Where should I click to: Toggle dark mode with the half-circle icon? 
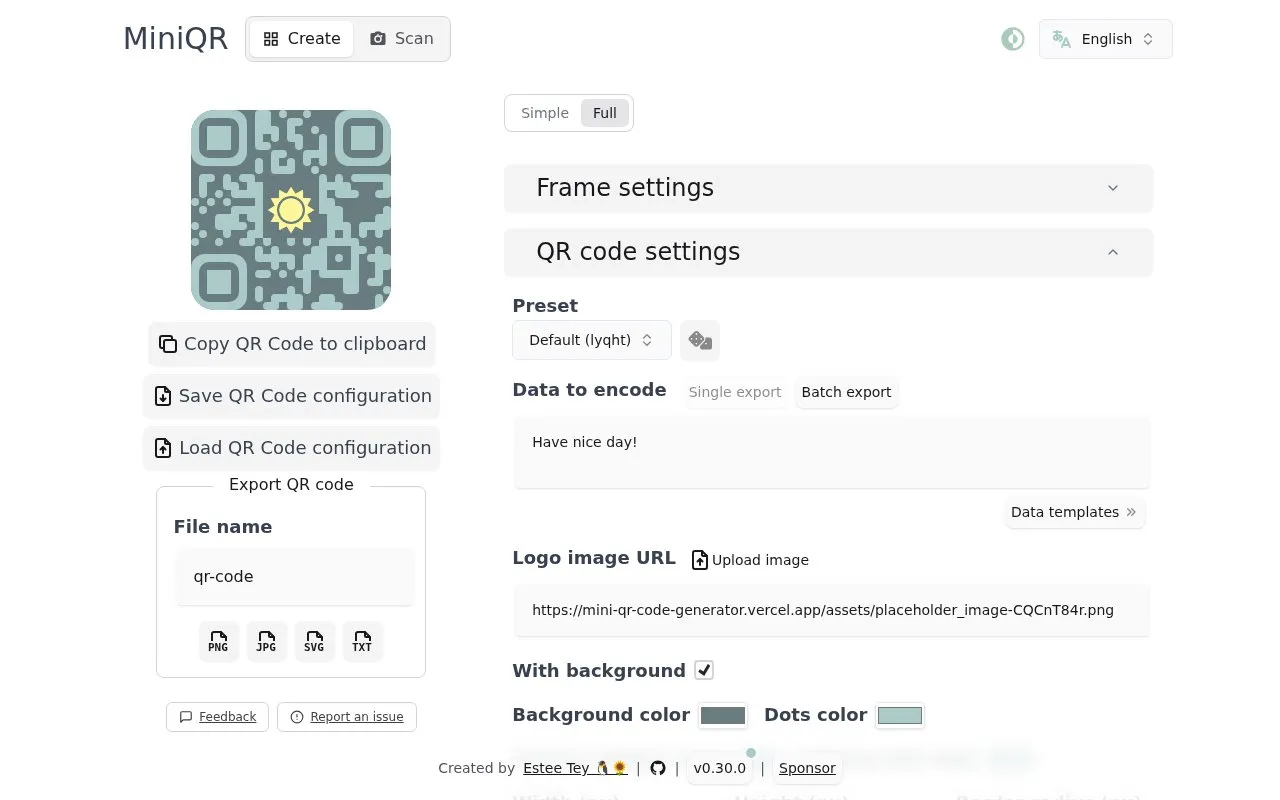click(x=1013, y=39)
